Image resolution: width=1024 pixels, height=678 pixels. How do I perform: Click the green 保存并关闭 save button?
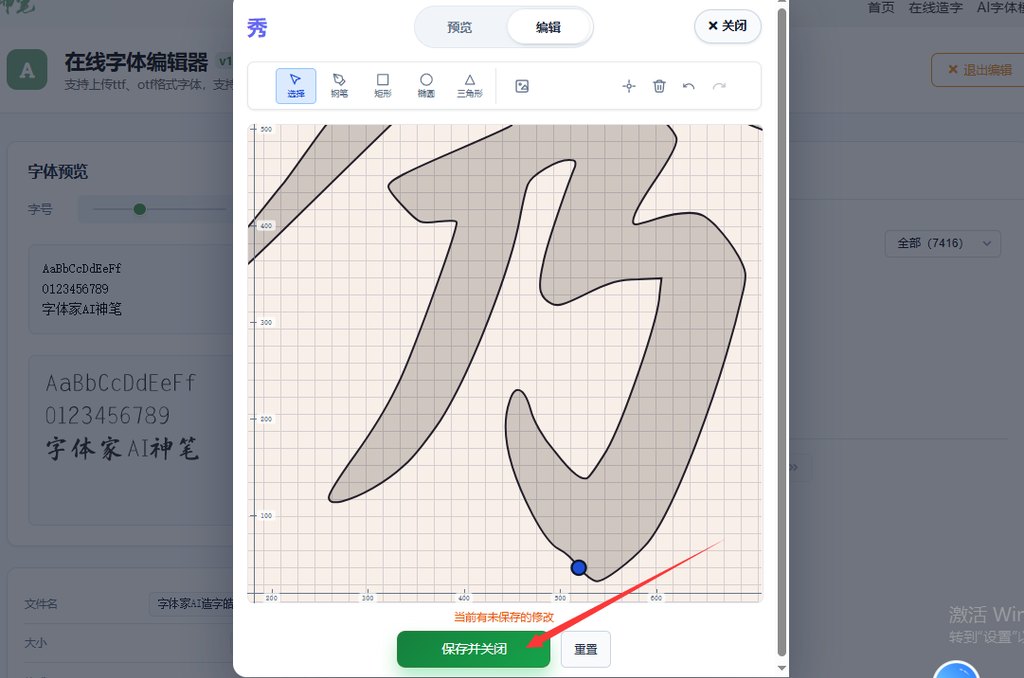[473, 648]
